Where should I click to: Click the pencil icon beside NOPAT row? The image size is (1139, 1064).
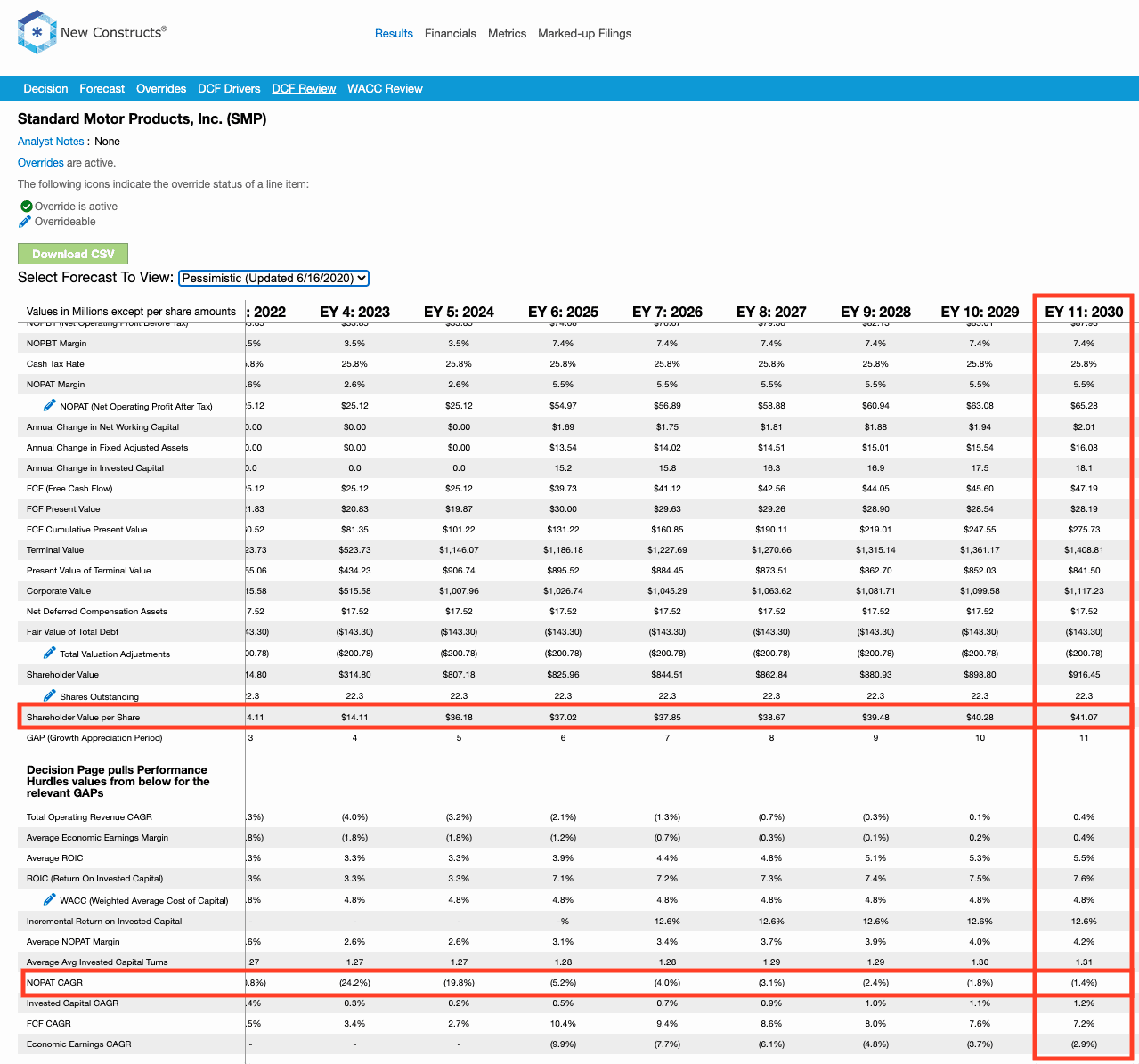pos(50,405)
